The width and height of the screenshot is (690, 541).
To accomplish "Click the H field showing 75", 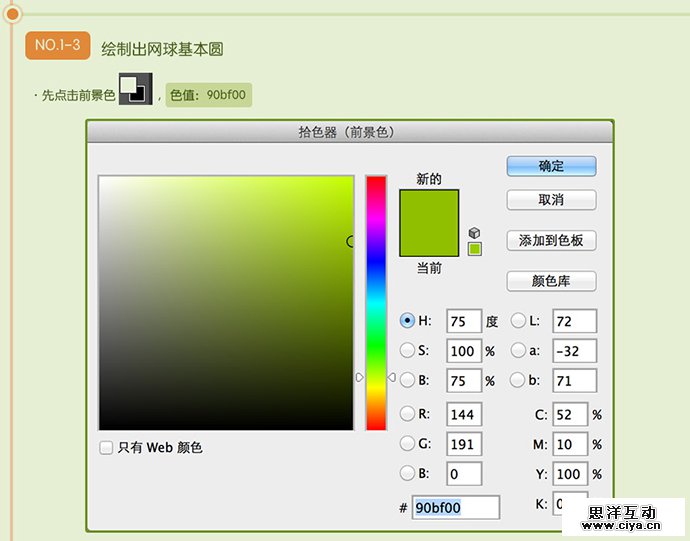I will [464, 321].
